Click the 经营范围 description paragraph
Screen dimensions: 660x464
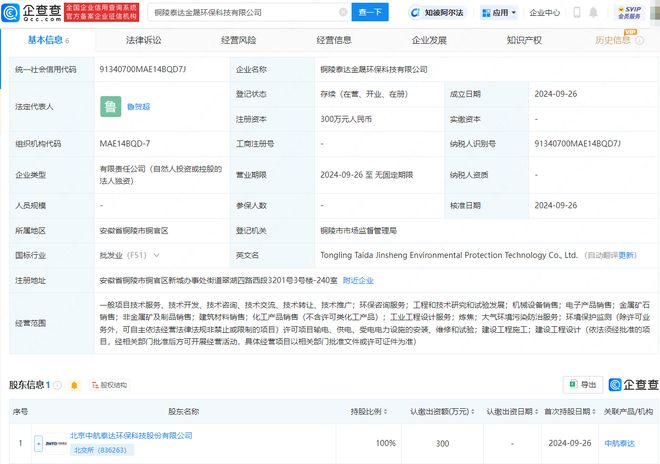[x=375, y=323]
